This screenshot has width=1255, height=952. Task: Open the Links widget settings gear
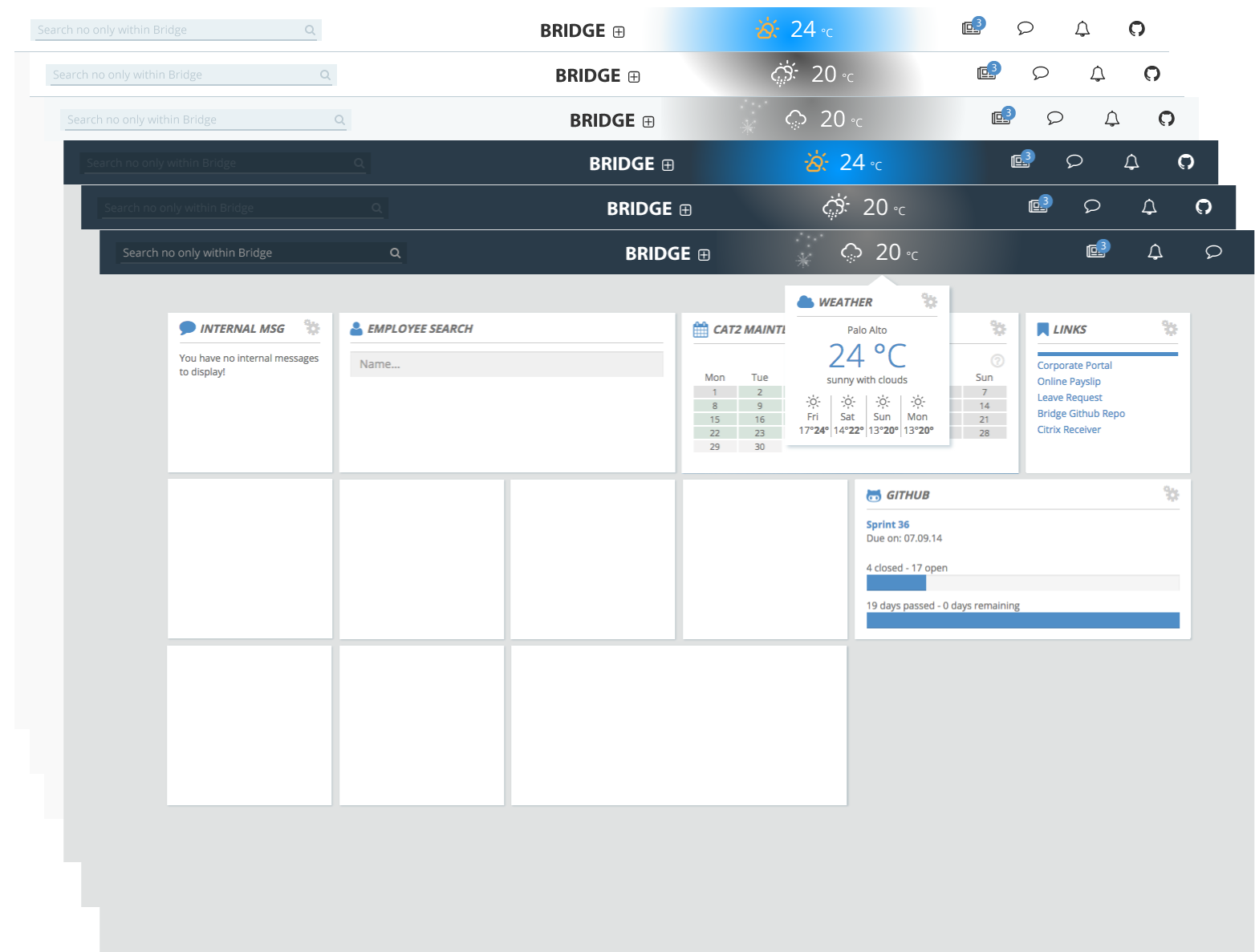(1170, 328)
